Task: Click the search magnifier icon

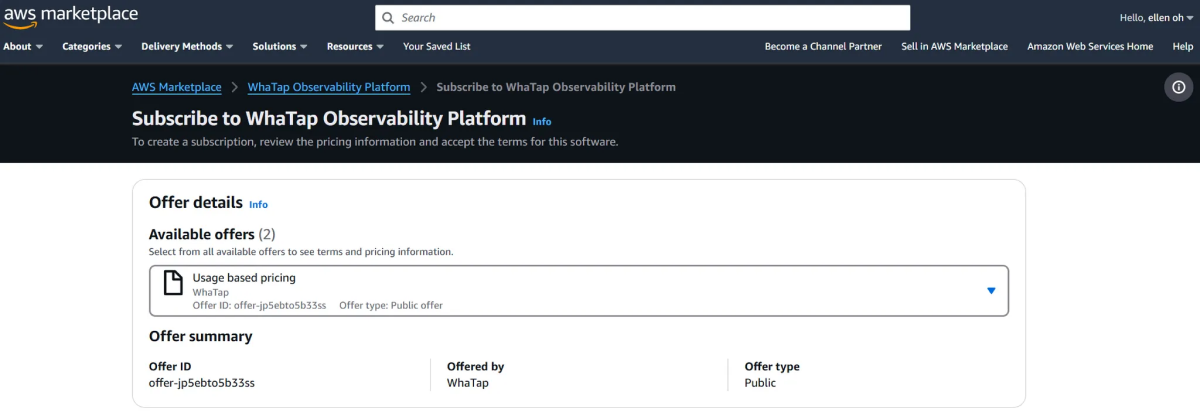Action: (x=388, y=17)
